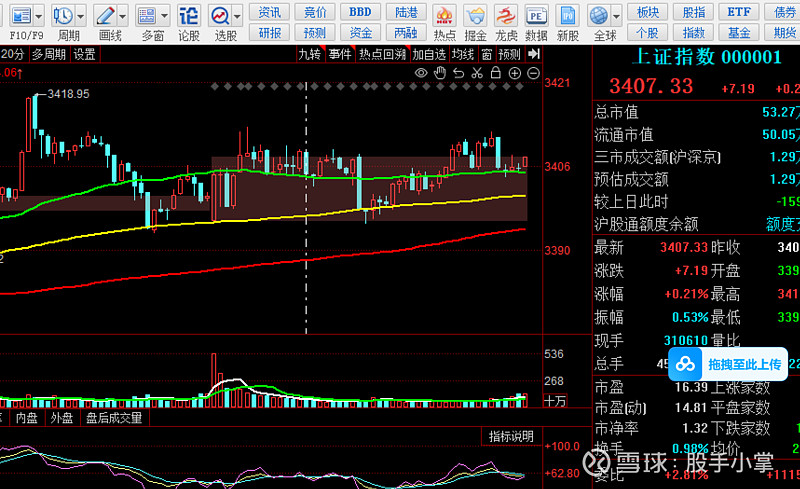800x489 pixels.
Task: Click the arrow-to-bar collapse panel icon
Action: tap(534, 54)
